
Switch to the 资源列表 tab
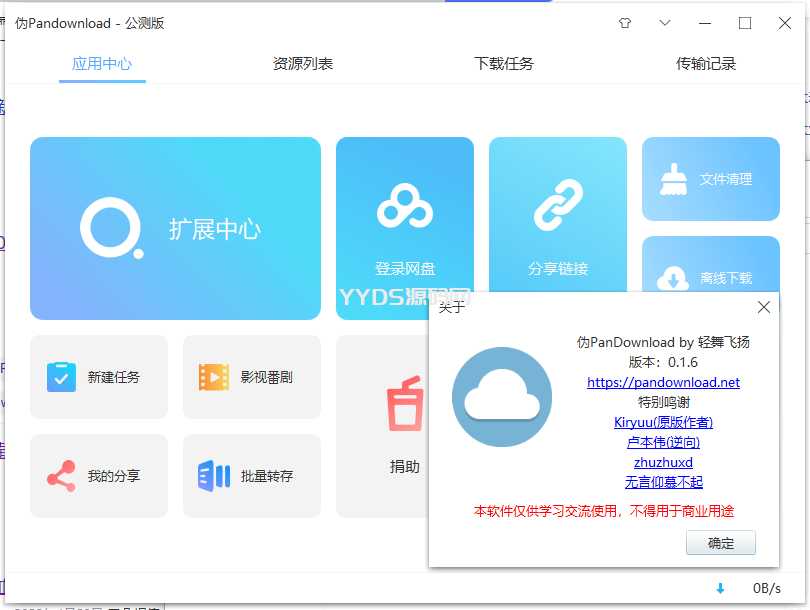pyautogui.click(x=302, y=64)
